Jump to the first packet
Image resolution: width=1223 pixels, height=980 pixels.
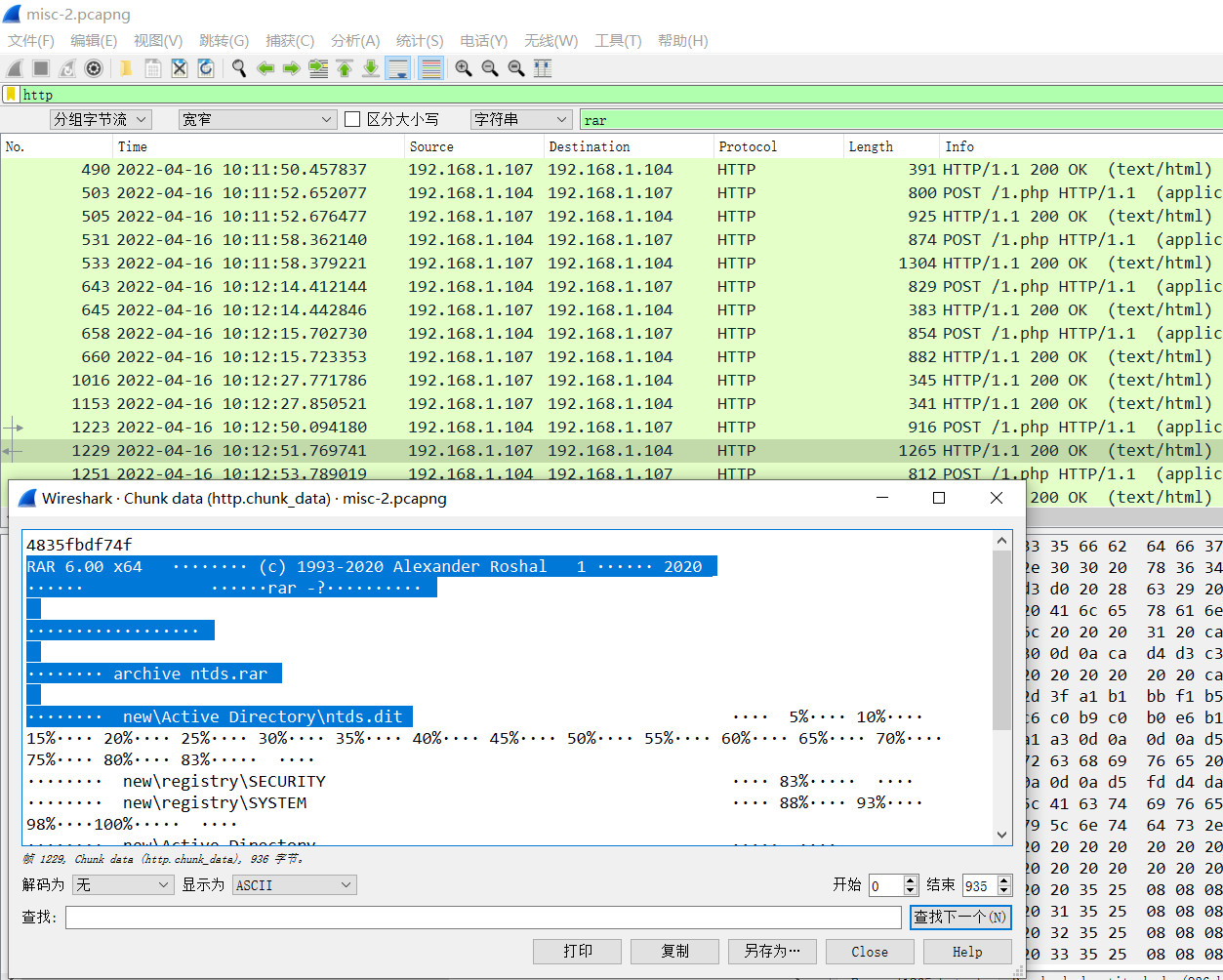point(345,68)
